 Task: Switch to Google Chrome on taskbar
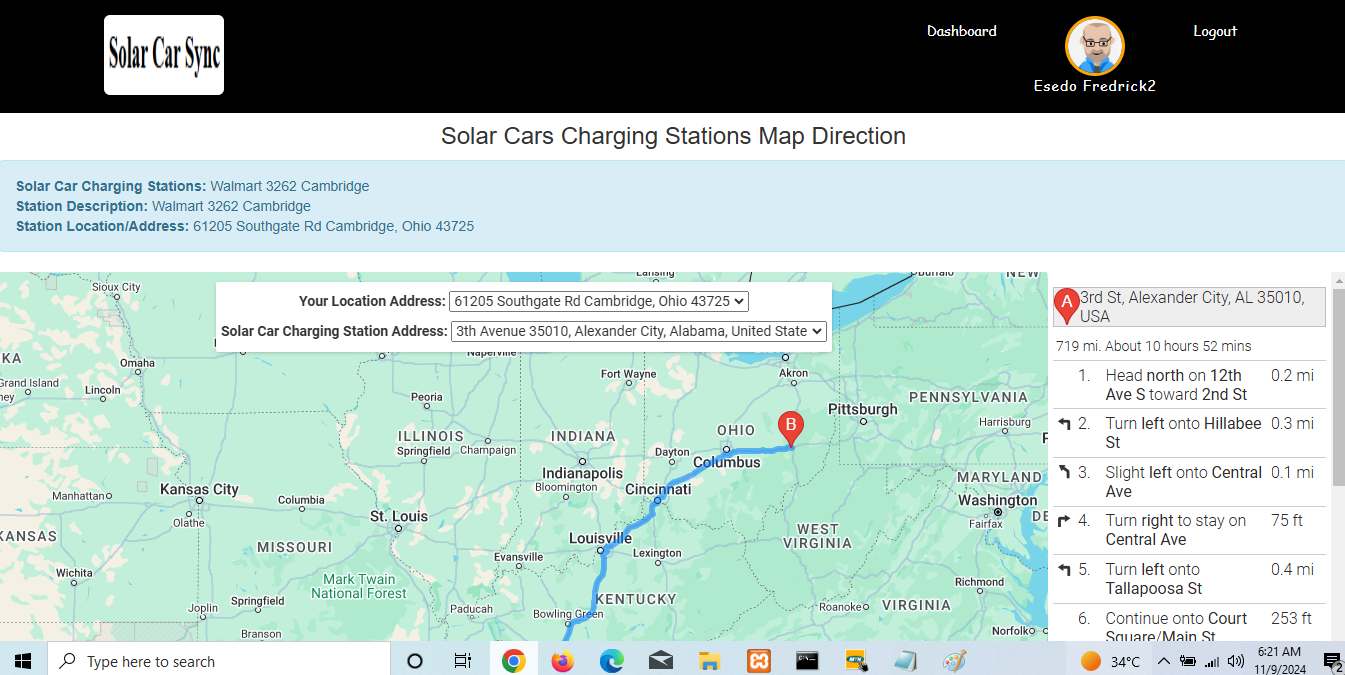point(513,661)
